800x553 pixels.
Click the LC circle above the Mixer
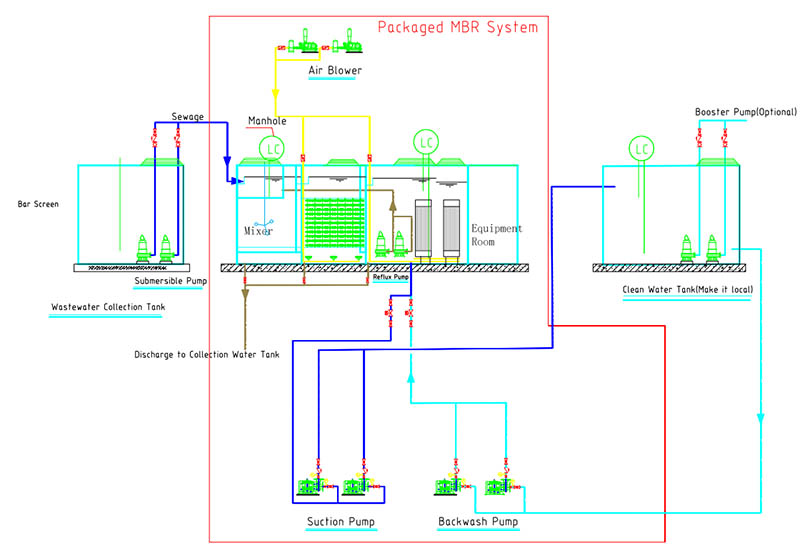point(271,148)
